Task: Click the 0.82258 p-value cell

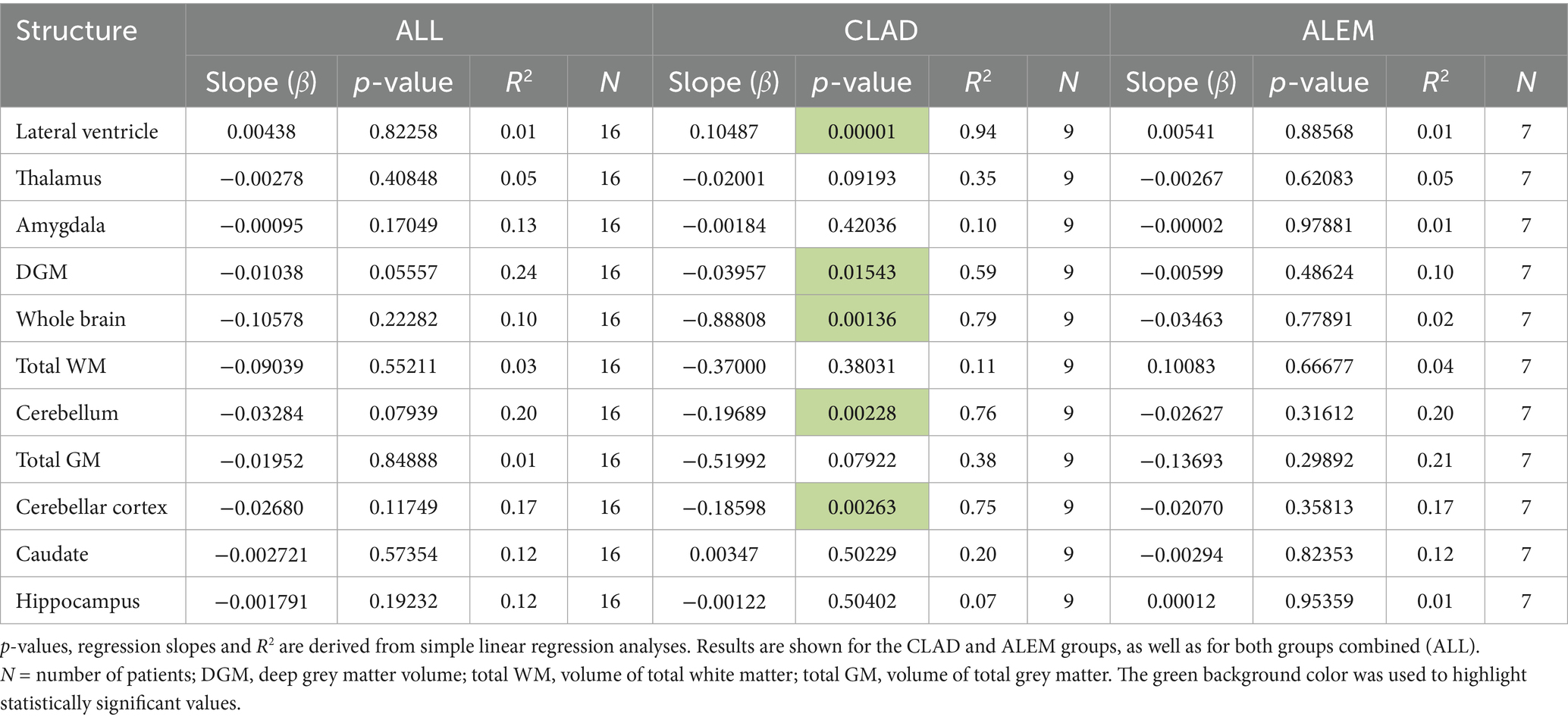Action: (x=403, y=132)
